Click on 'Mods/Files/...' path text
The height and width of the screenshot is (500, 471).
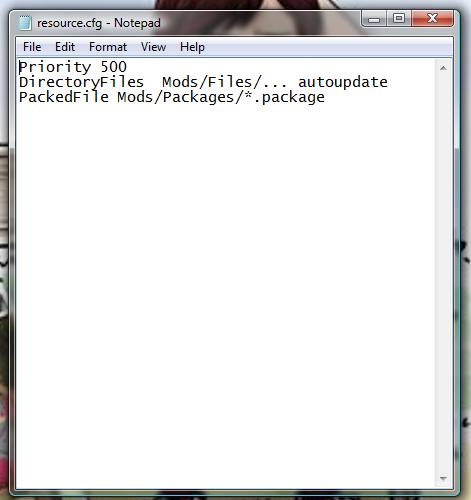click(224, 82)
